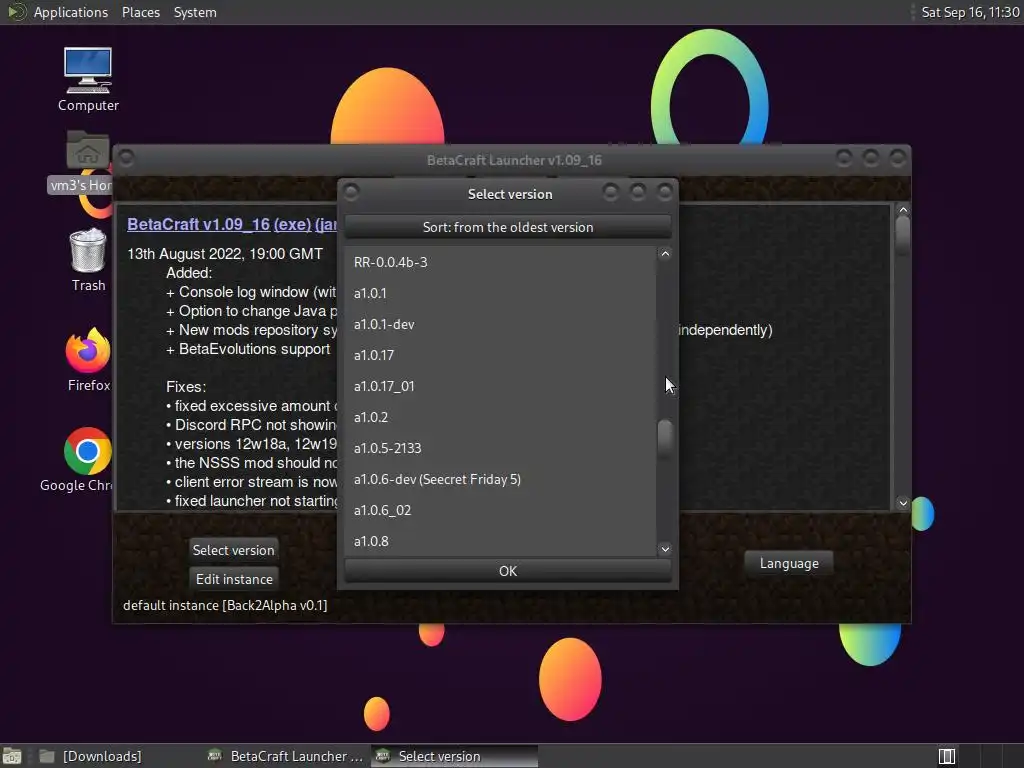Viewport: 1024px width, 768px height.
Task: Click launcher changelog scroll-up arrow
Action: tap(903, 210)
